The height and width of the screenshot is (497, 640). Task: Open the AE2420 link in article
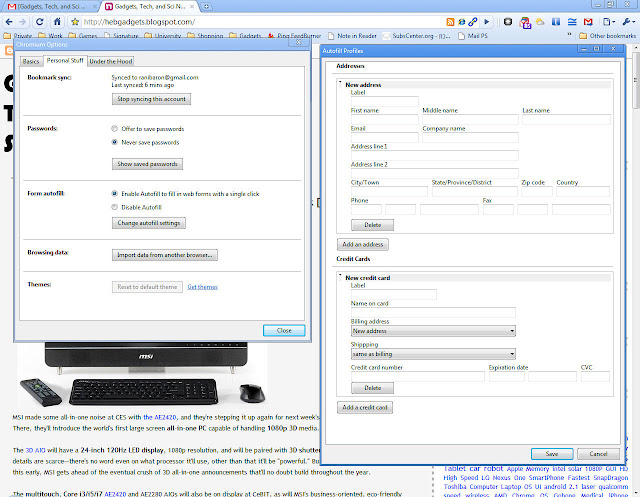click(160, 417)
